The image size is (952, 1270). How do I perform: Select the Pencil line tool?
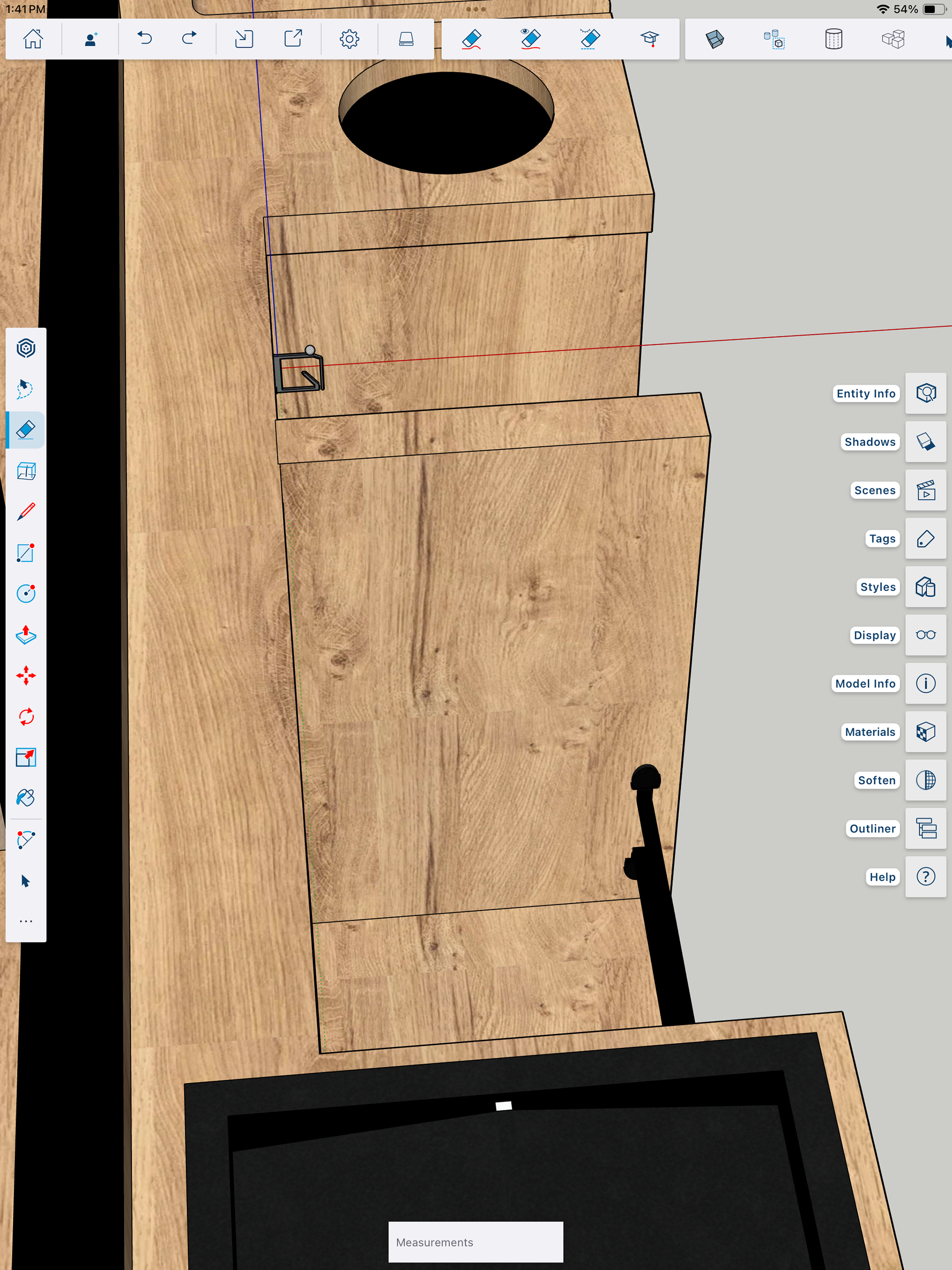pos(26,512)
